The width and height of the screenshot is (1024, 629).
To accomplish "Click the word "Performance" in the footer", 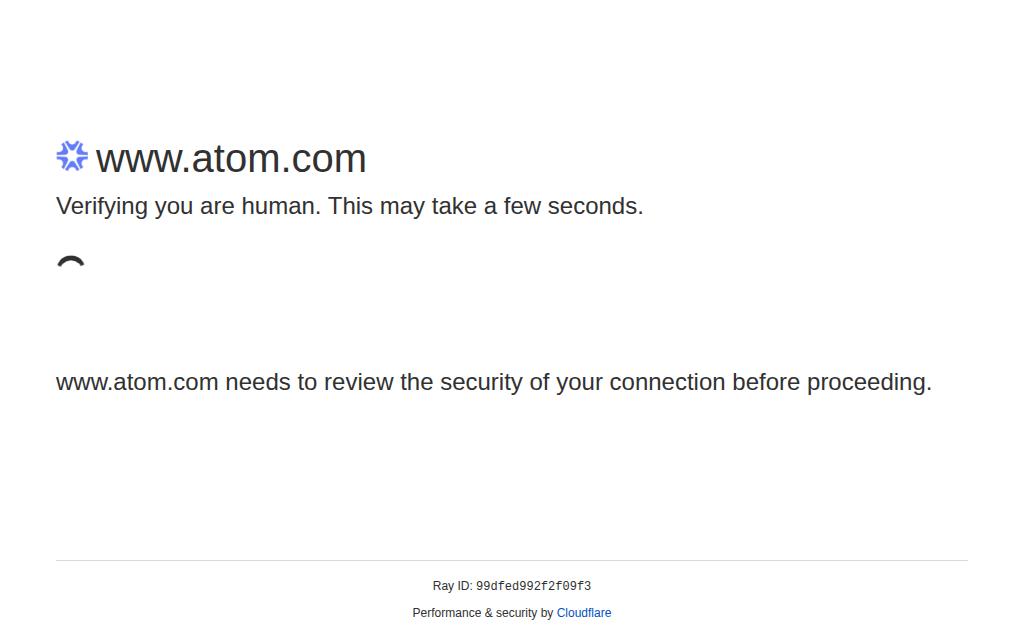I will tap(447, 613).
